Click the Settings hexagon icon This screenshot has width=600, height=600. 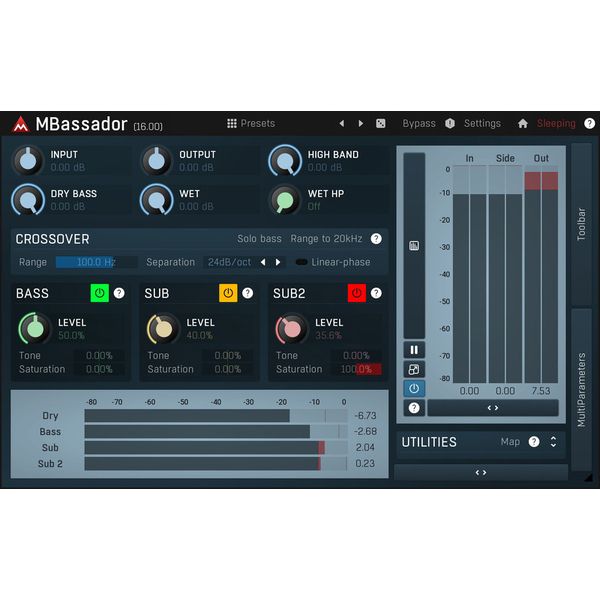tap(450, 123)
